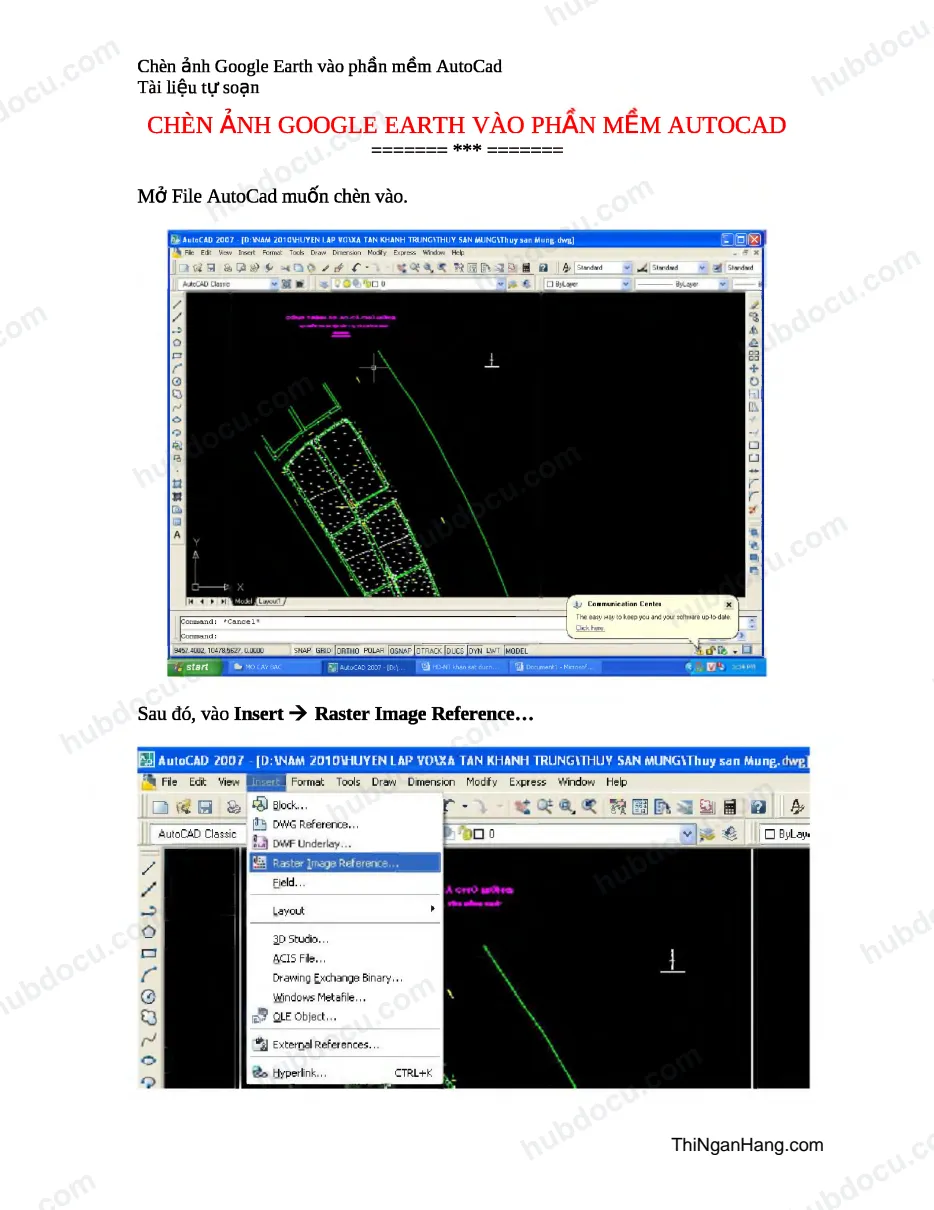Open QuickCalc calculator icon in lower screenshot

pos(730,806)
